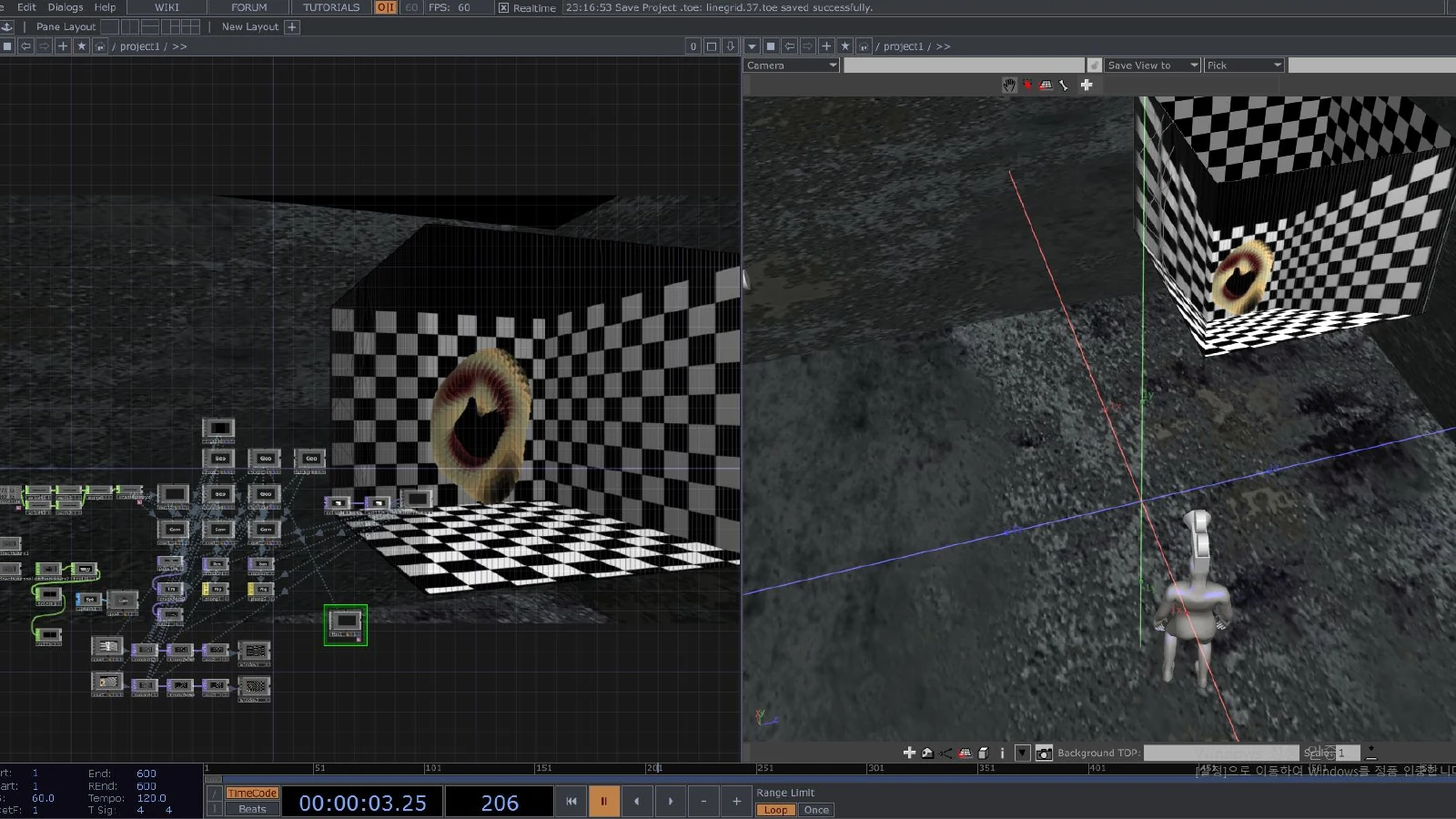Toggle the grid floor icon in viewer toolbar
Screen dimensions: 1456x819
(x=1046, y=85)
